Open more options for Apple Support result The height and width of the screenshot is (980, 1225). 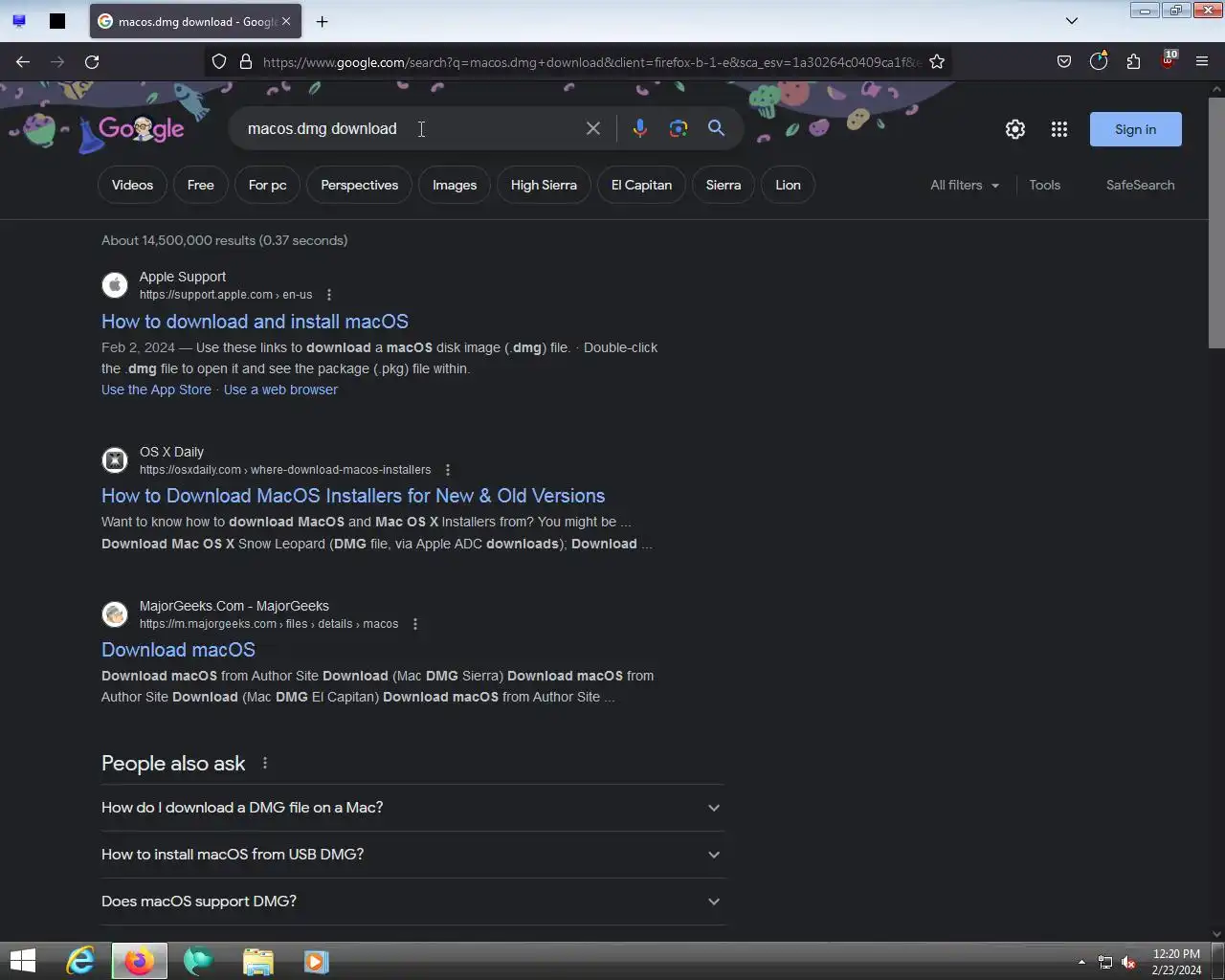[x=329, y=295]
